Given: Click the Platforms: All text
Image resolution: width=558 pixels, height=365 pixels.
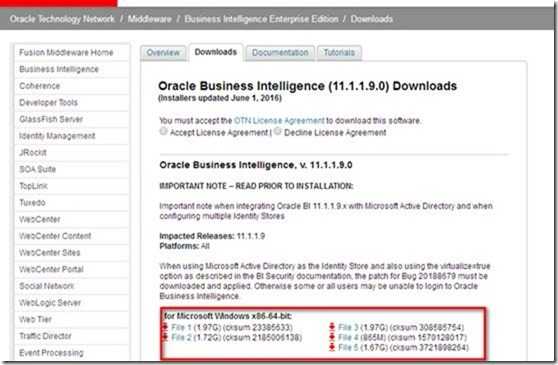Looking at the screenshot, I should [x=184, y=246].
